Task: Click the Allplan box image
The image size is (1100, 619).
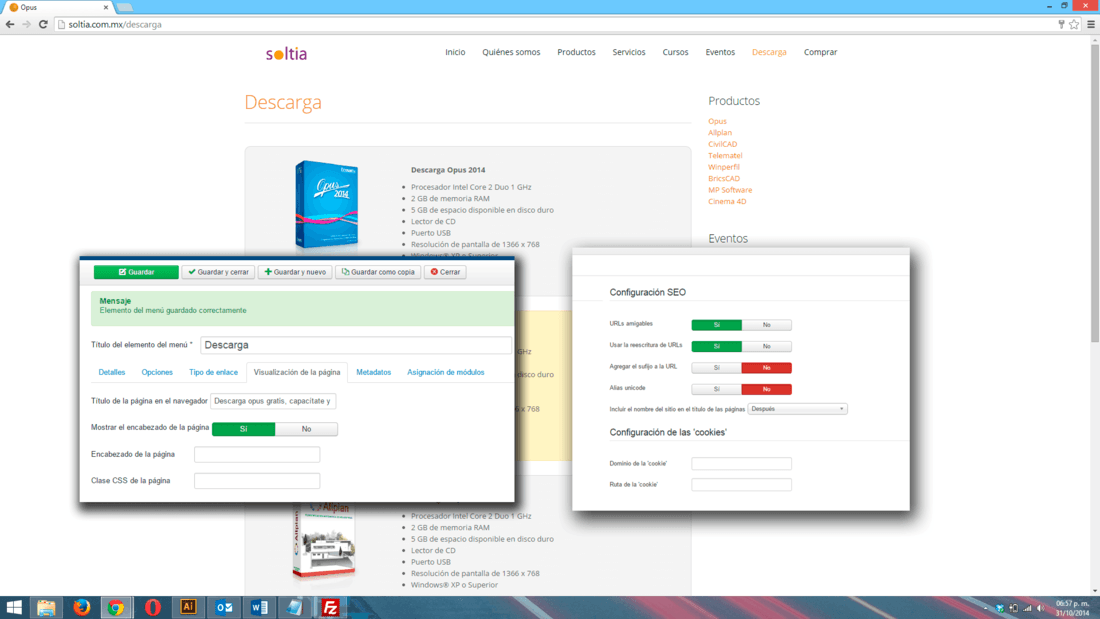Action: click(x=323, y=540)
